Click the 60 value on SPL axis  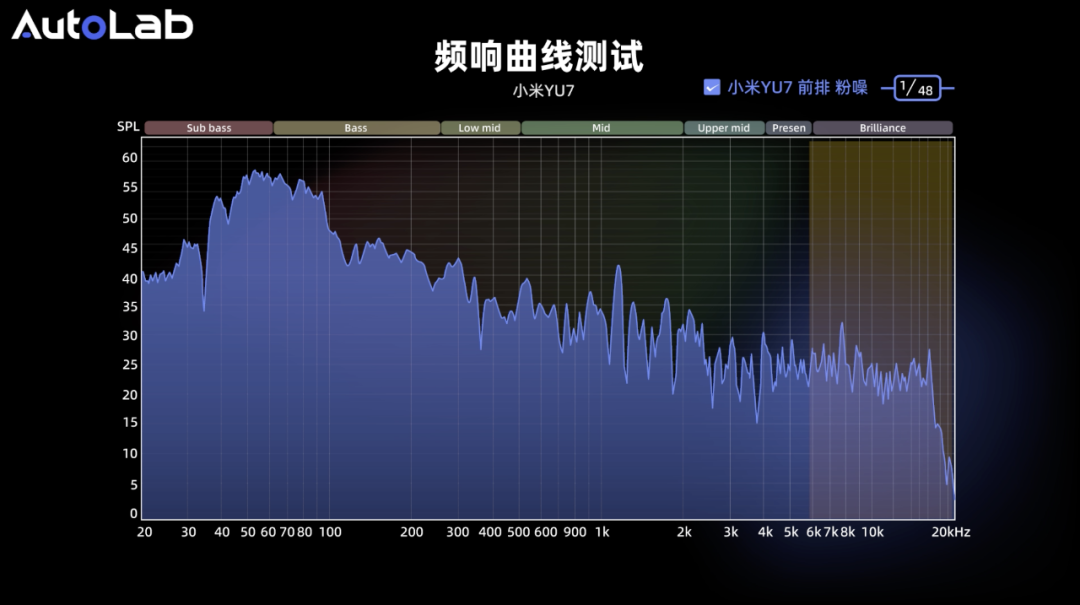[129, 158]
